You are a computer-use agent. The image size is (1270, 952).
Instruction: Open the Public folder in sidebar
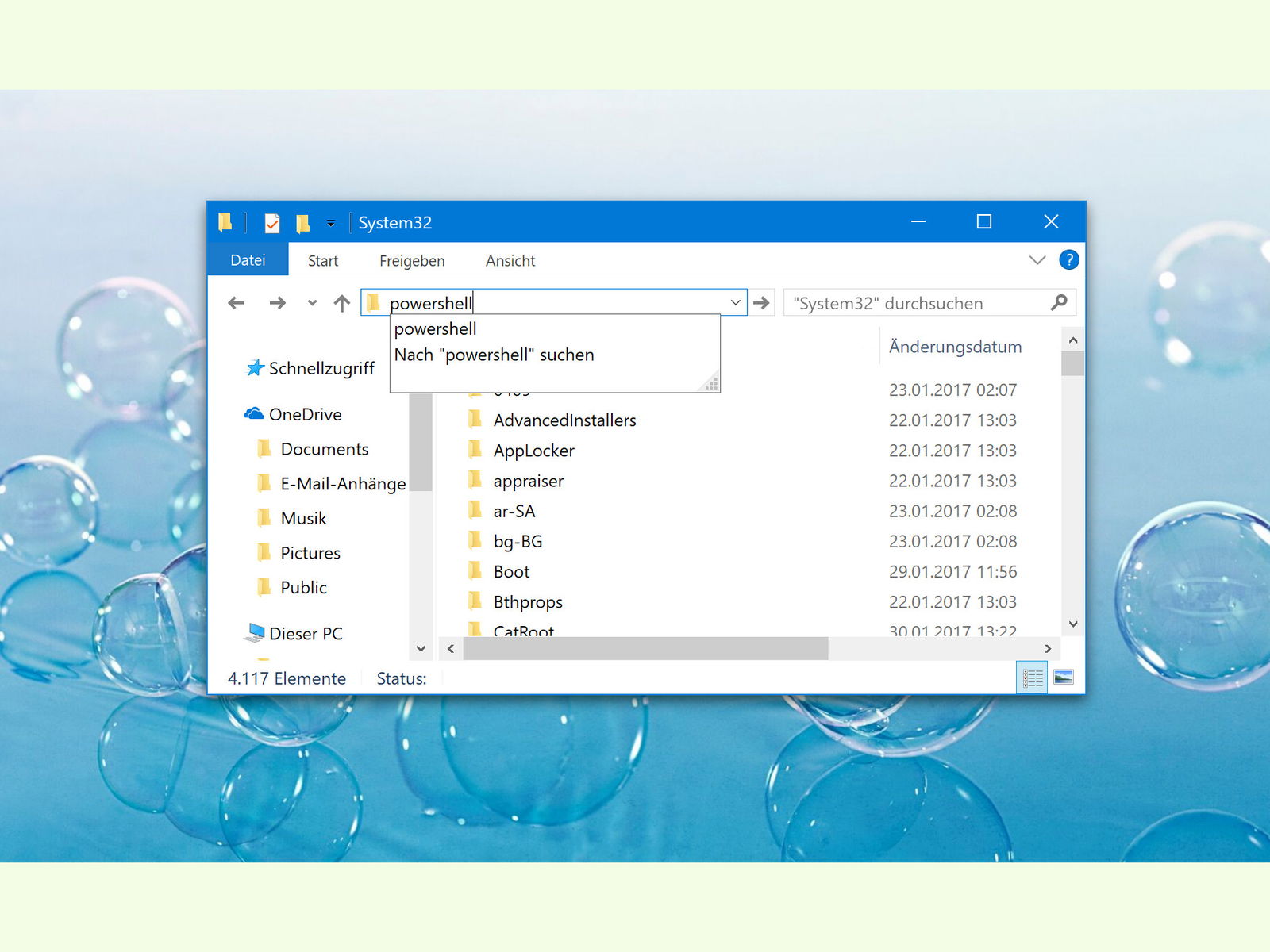click(303, 588)
